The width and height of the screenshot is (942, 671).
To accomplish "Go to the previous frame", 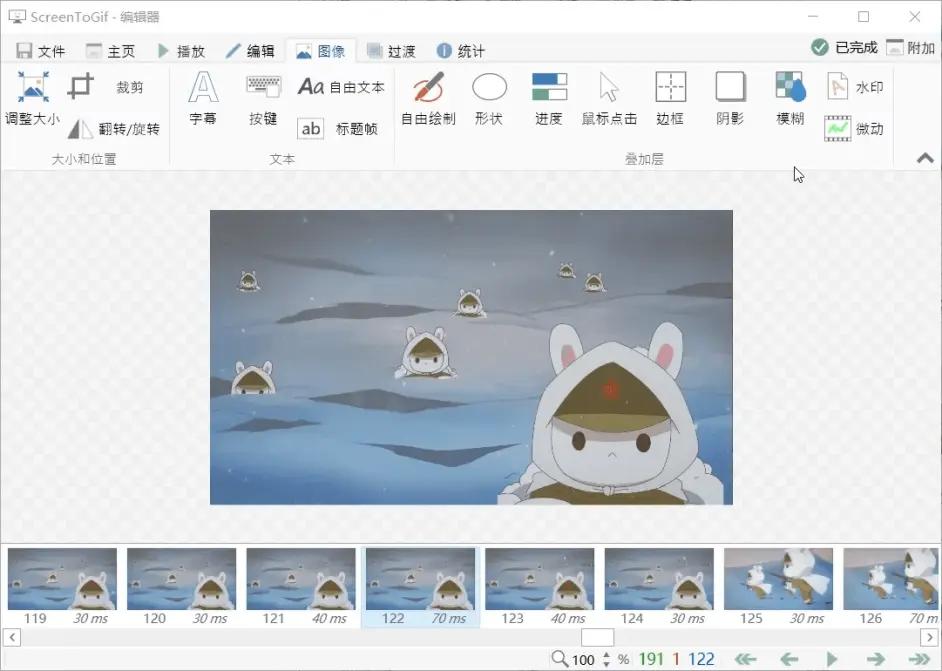I will click(x=789, y=660).
